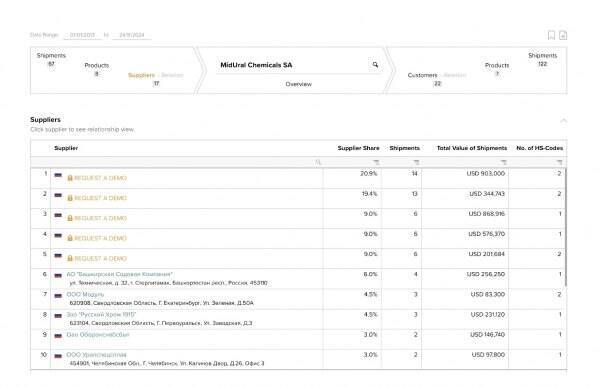Click the date range start field
600x387 pixels.
(82, 35)
